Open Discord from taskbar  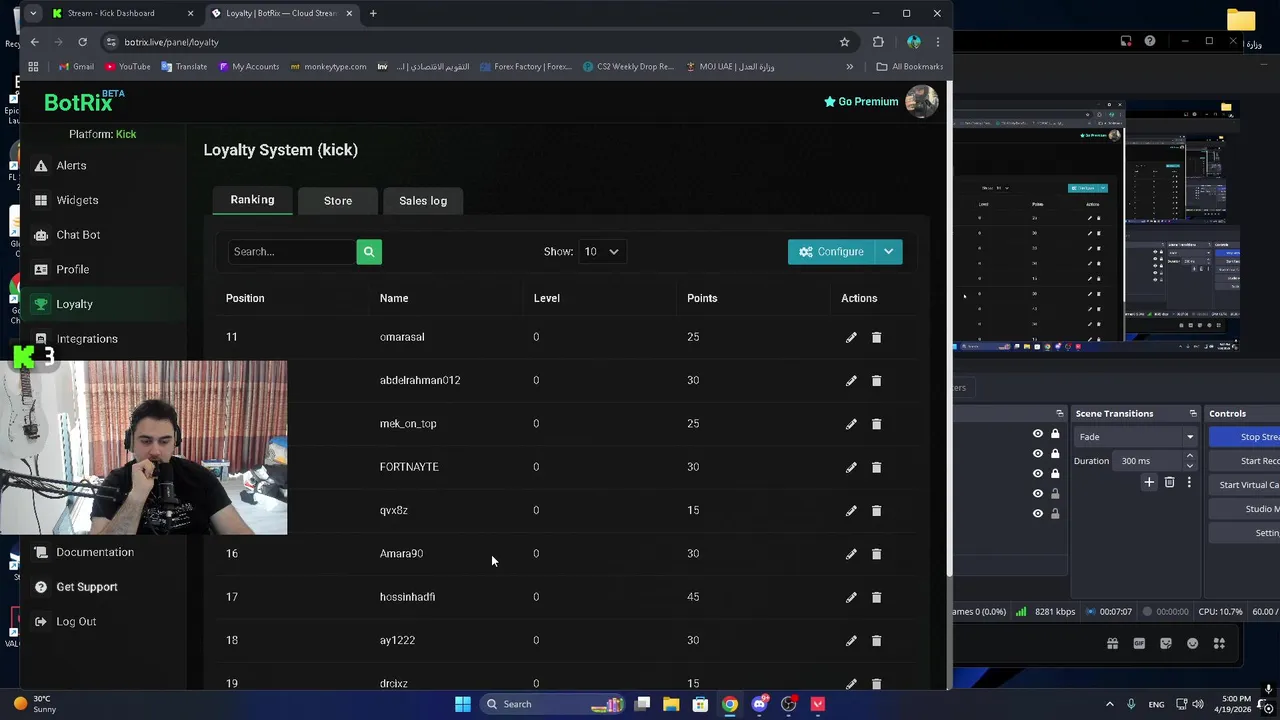pos(759,704)
